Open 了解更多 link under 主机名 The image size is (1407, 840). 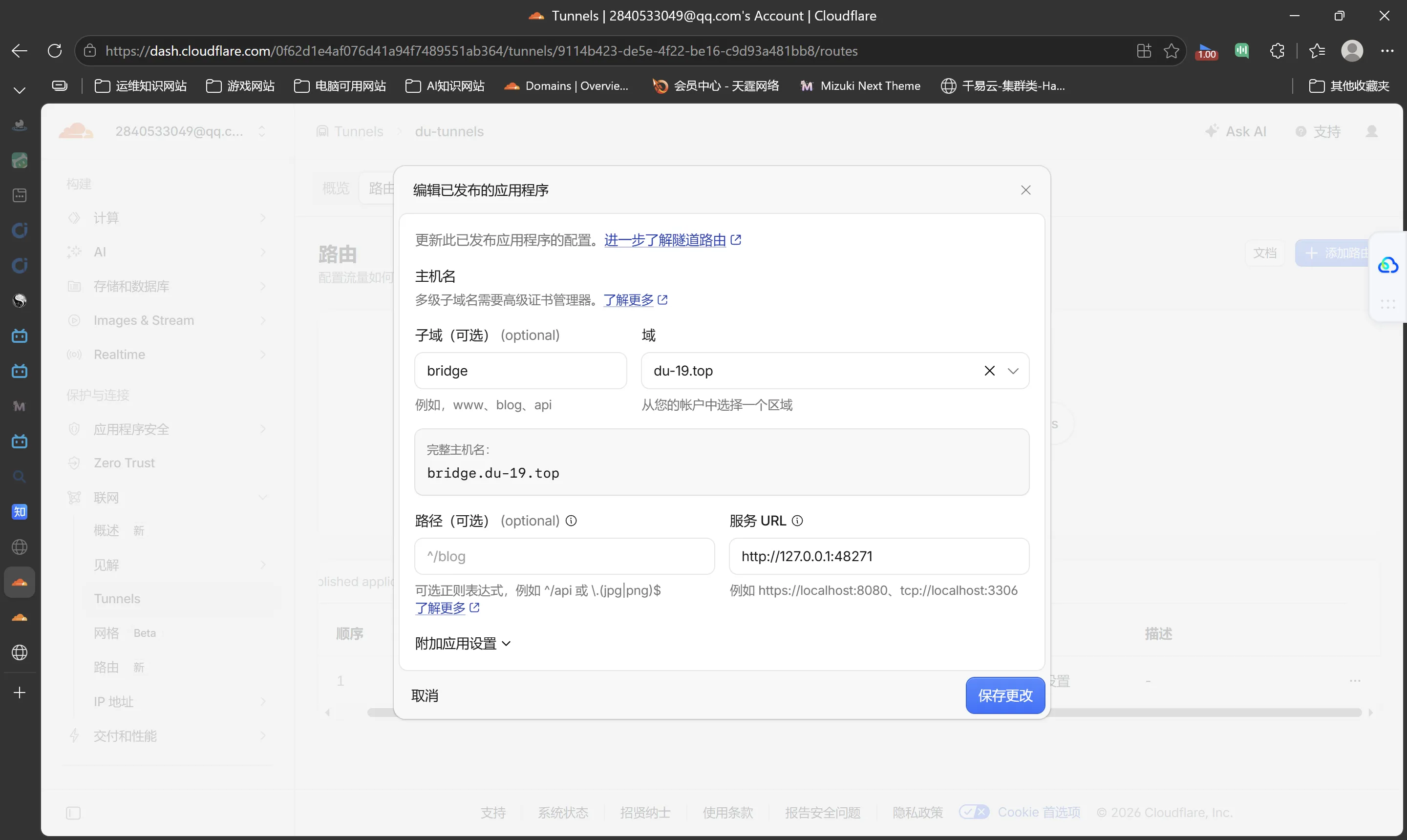pos(635,300)
